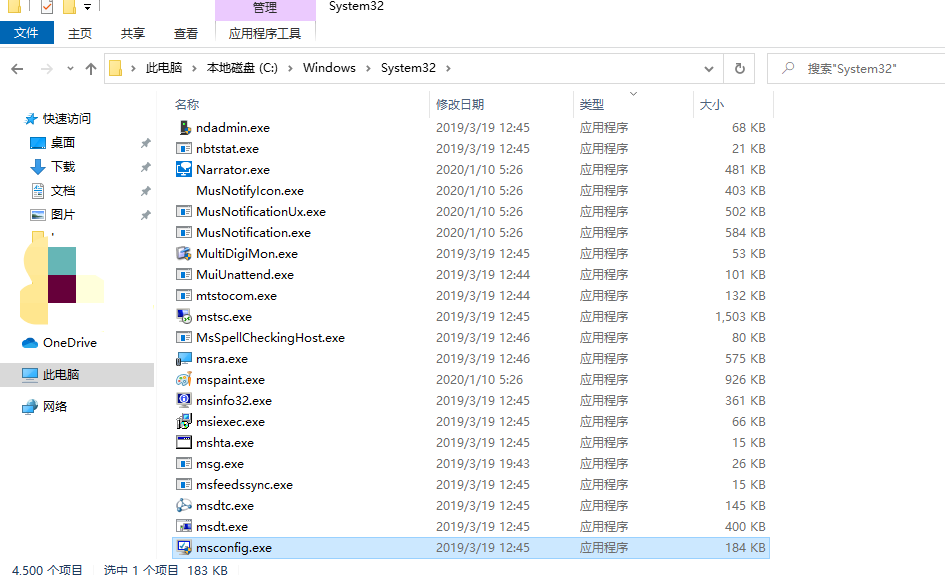Switch to the 共享 ribbon tab

pyautogui.click(x=133, y=33)
